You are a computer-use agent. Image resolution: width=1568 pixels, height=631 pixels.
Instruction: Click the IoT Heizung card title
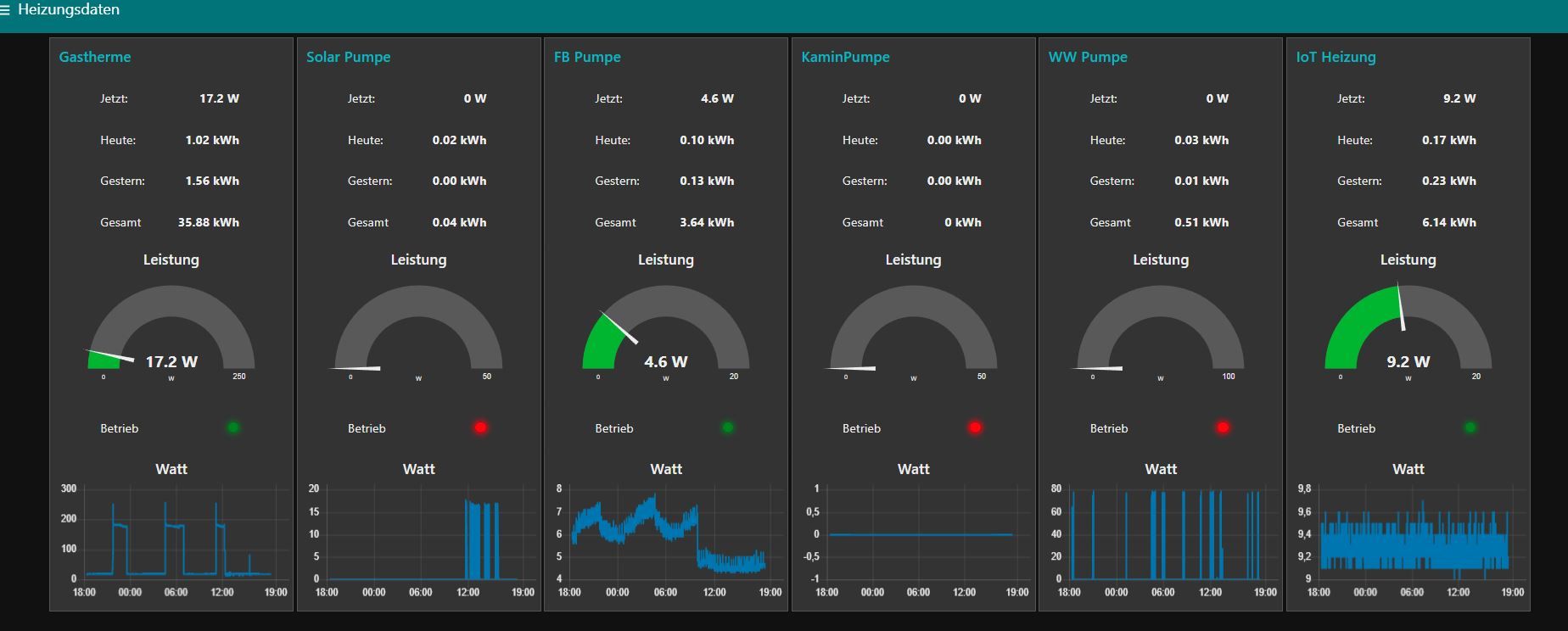coord(1336,57)
